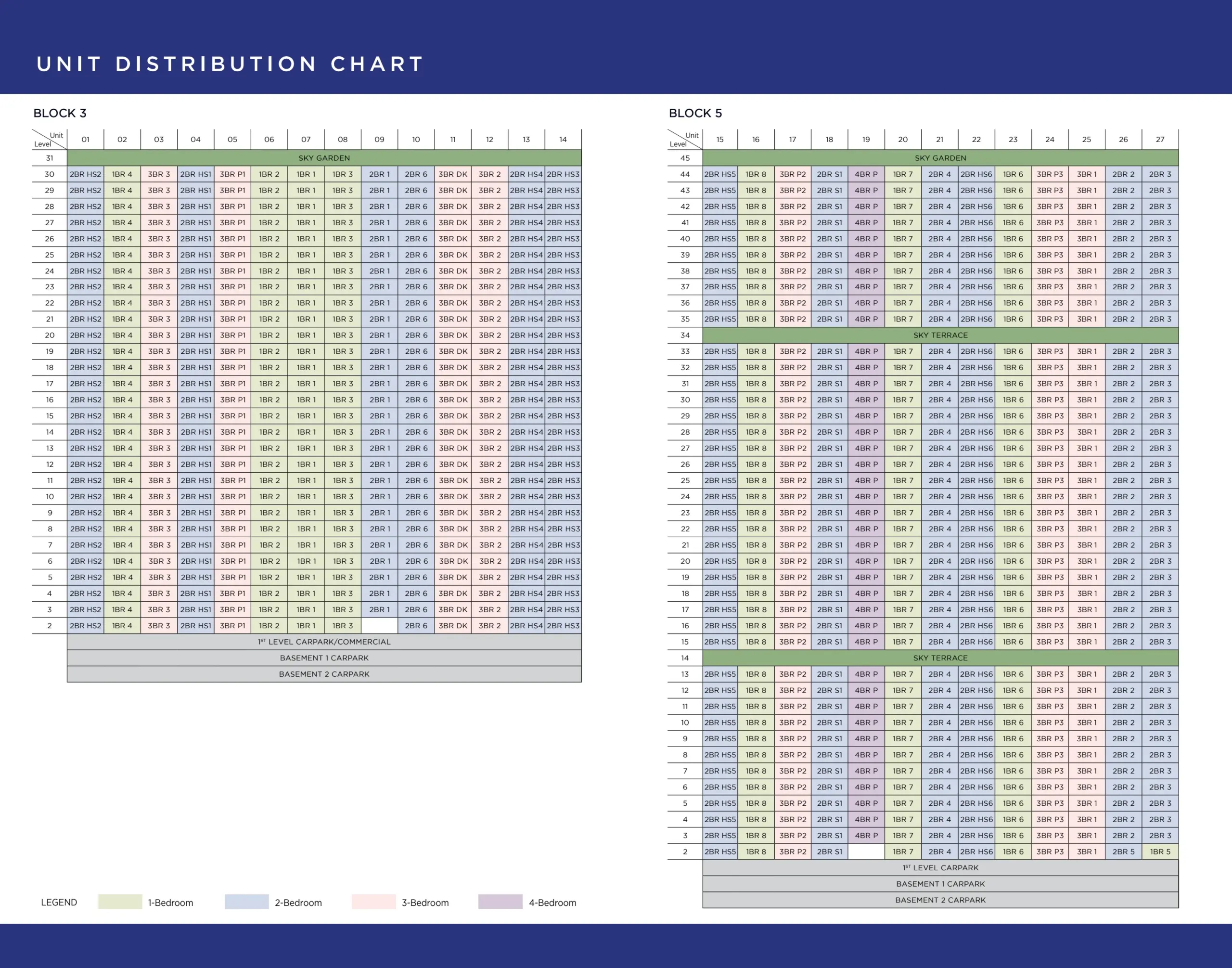The width and height of the screenshot is (1232, 968).
Task: Click the BLOCK 5 heading
Action: point(695,113)
